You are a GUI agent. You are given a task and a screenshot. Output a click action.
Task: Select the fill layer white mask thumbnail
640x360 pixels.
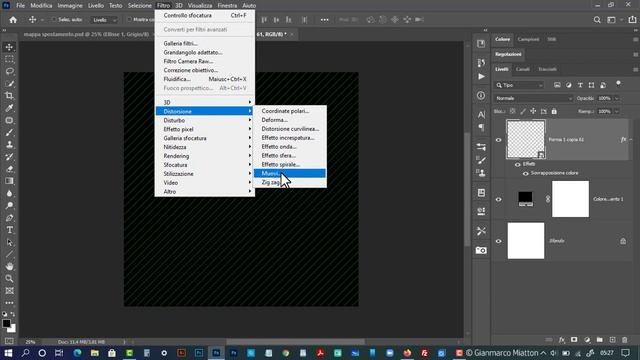pos(570,199)
